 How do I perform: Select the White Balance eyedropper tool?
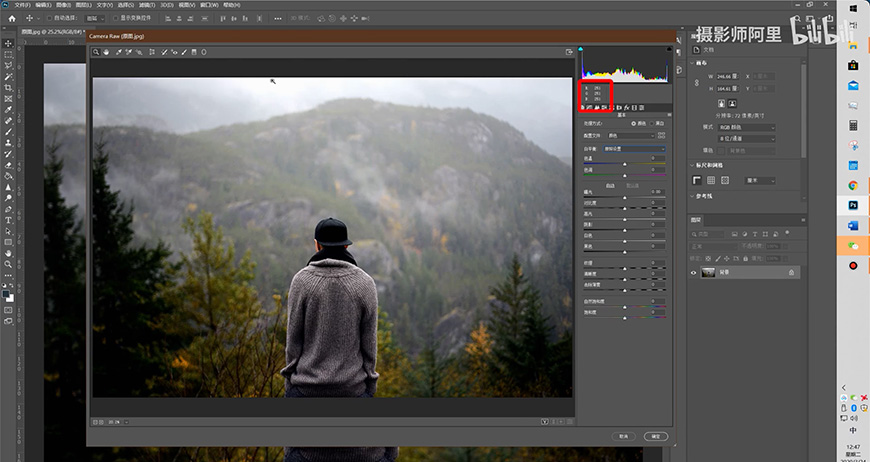pyautogui.click(x=119, y=52)
